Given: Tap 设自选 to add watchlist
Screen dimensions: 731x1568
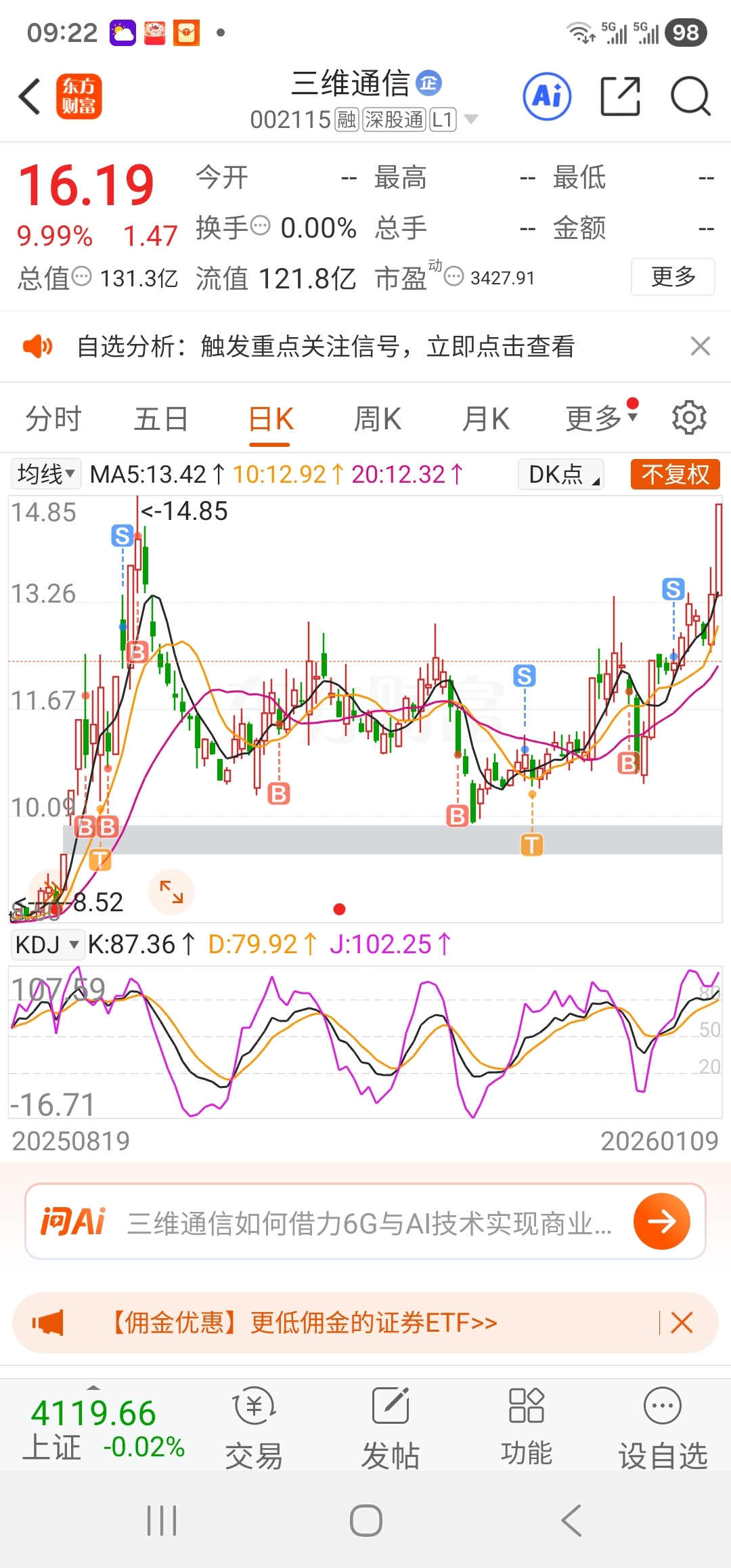Looking at the screenshot, I should click(x=663, y=1427).
